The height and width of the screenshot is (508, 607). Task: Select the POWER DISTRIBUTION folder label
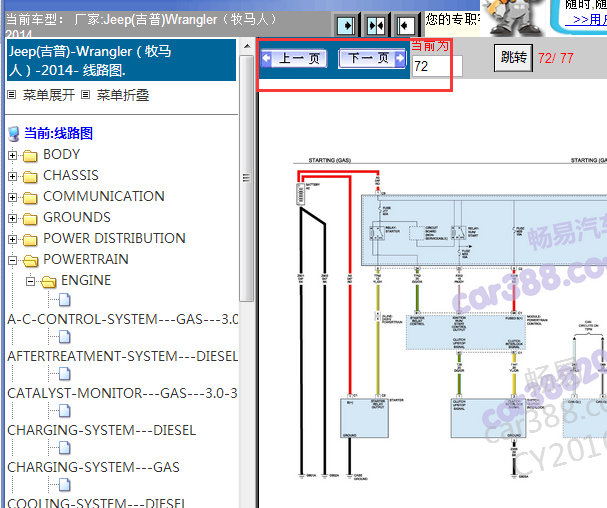pos(114,238)
